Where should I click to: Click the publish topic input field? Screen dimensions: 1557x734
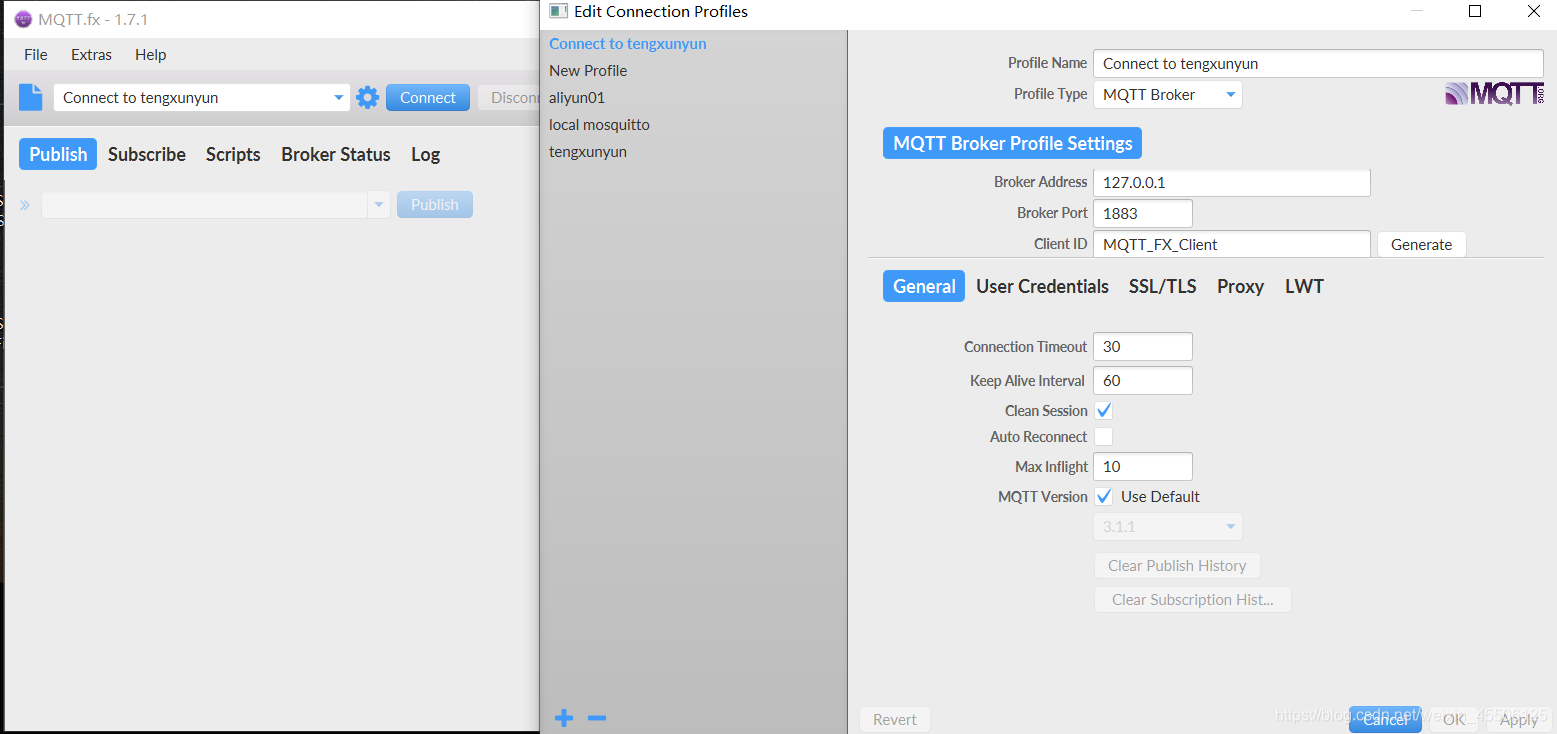tap(205, 205)
